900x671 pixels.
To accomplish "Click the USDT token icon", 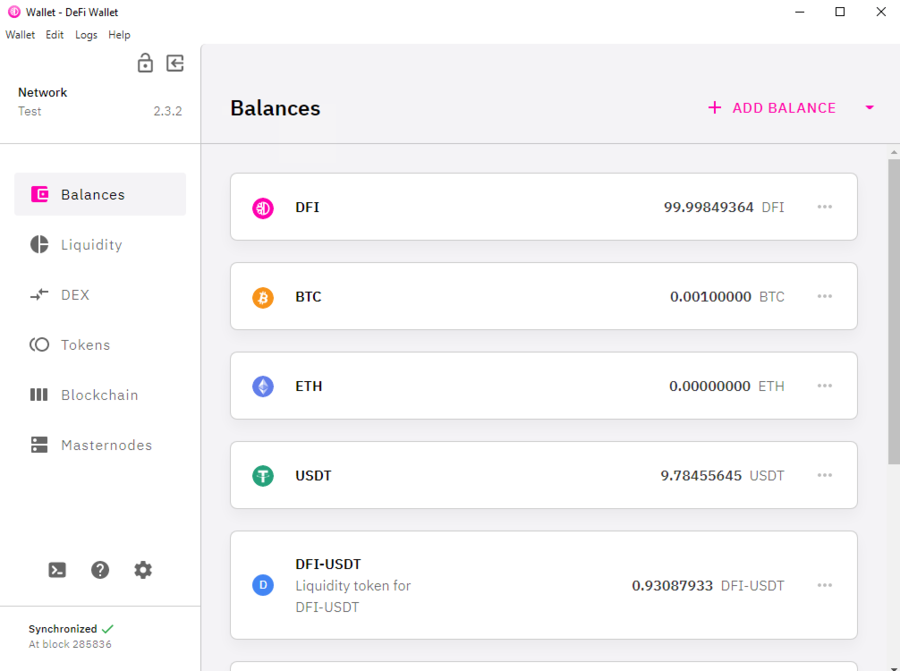I will pyautogui.click(x=263, y=475).
